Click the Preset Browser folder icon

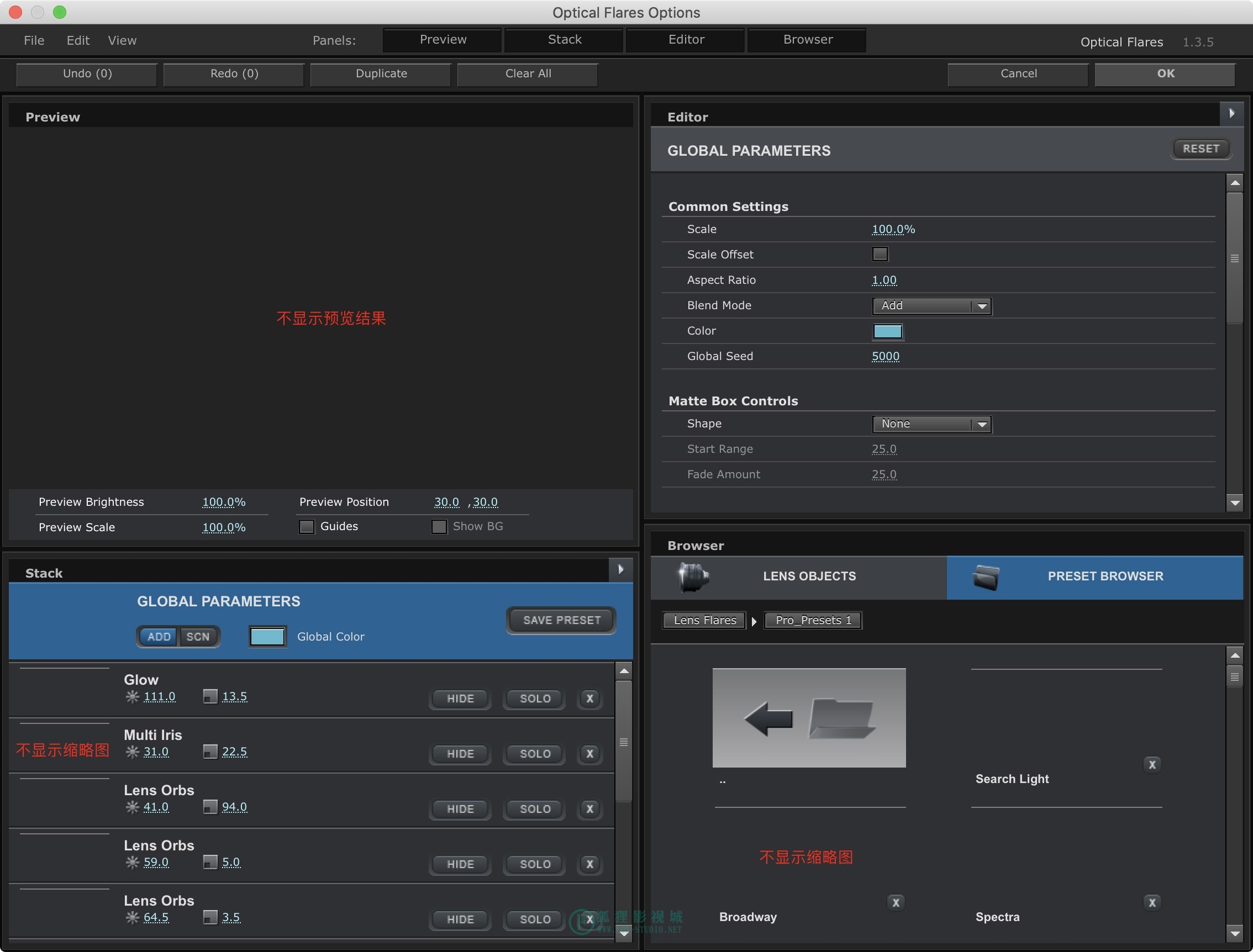click(986, 577)
